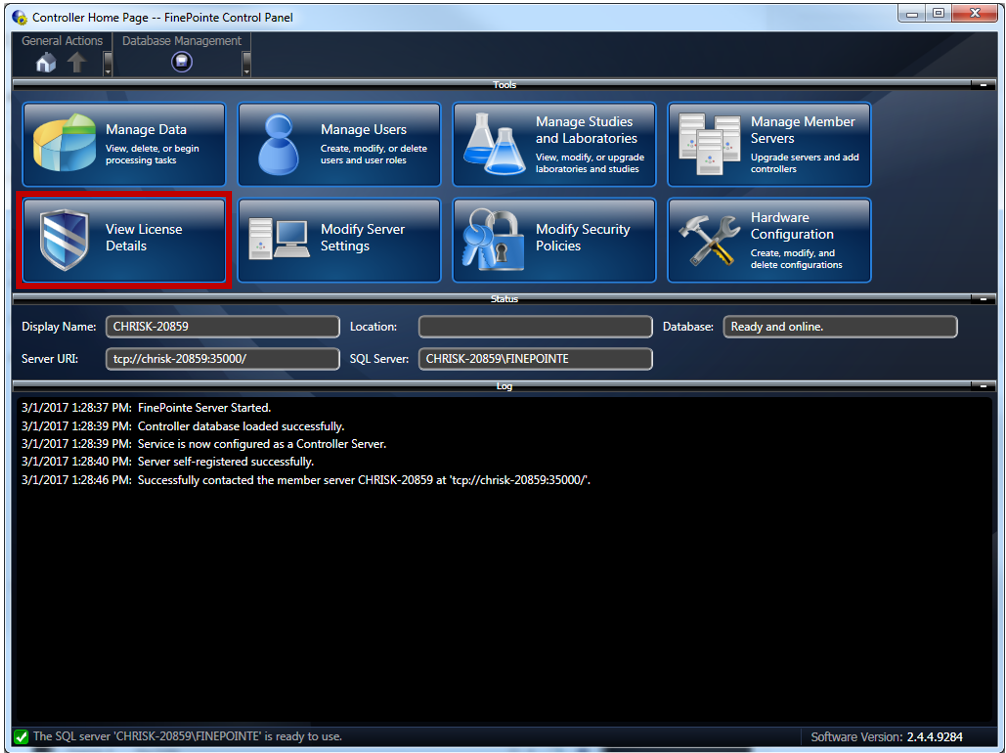Collapse the Log section
This screenshot has height=753, width=1006.
[x=983, y=386]
